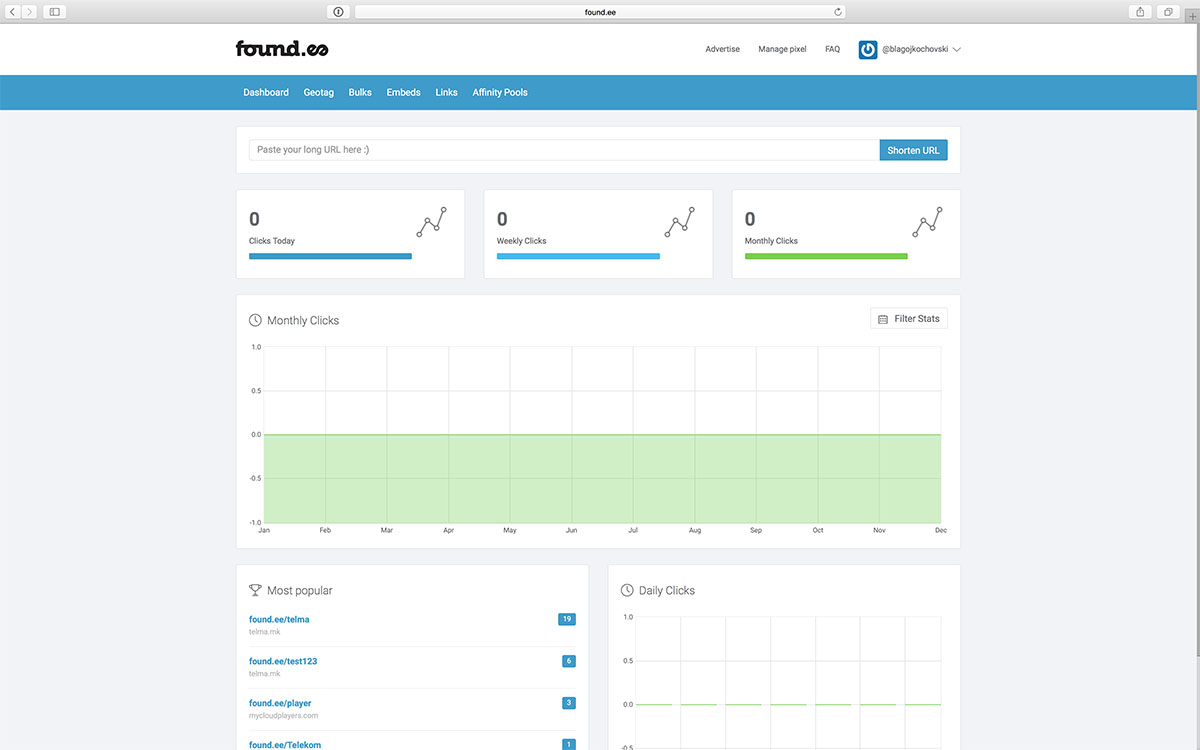Screen dimensions: 1200x750
Task: Show all tabs overview in Safari
Action: click(1168, 12)
